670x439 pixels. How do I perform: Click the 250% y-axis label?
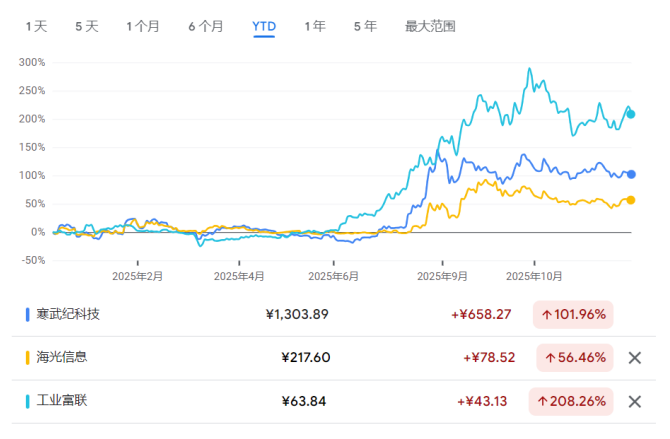coord(32,91)
